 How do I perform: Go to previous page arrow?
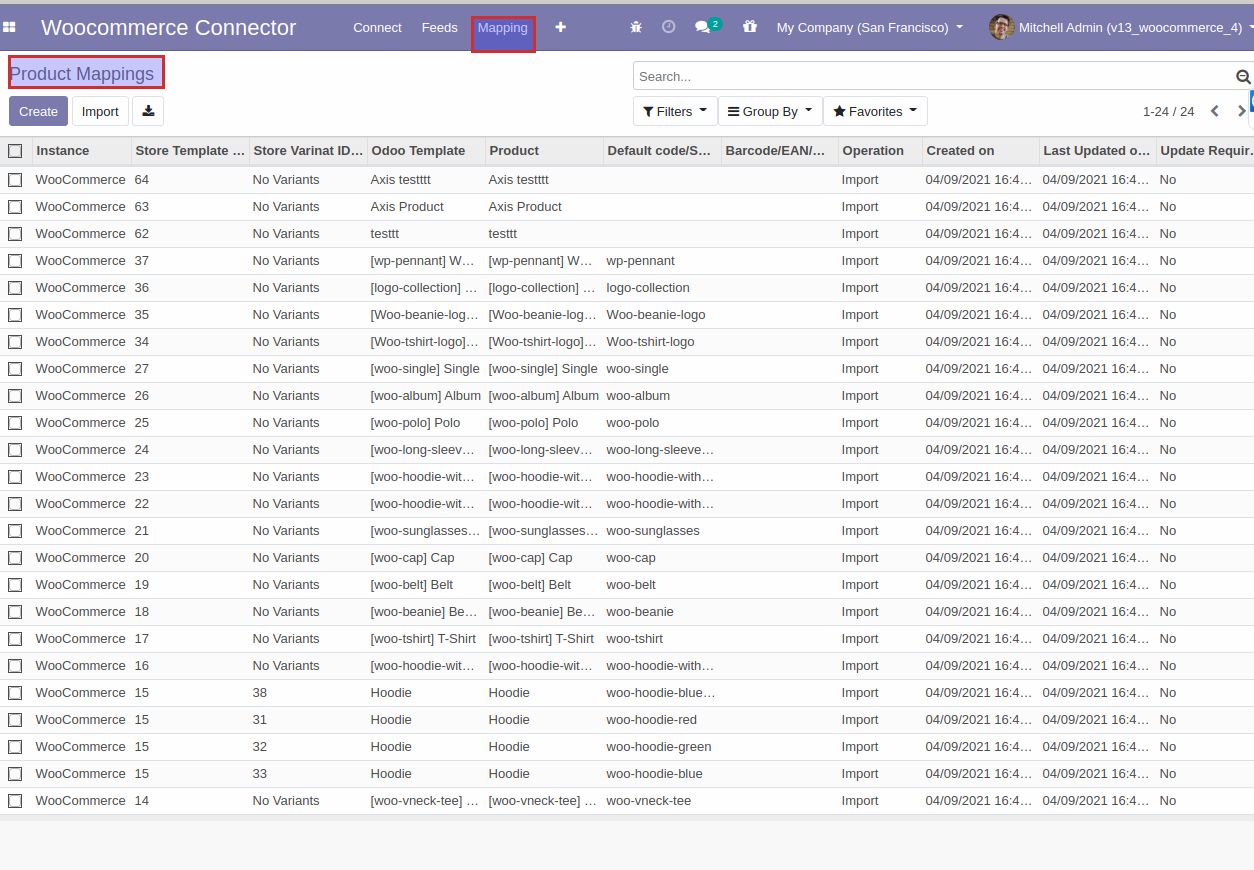pyautogui.click(x=1215, y=111)
